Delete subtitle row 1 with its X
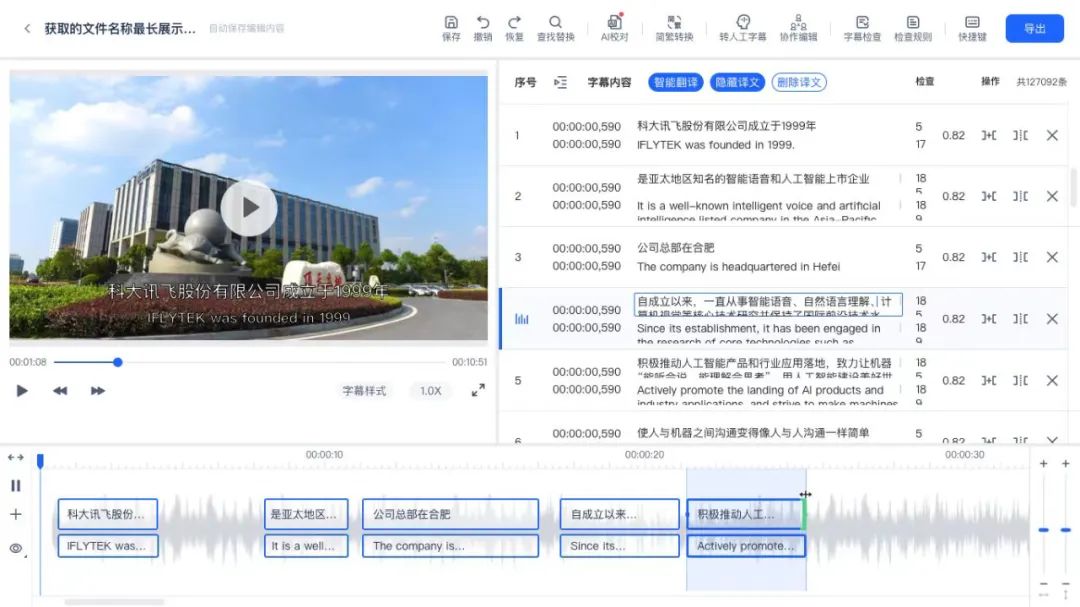 pyautogui.click(x=1052, y=135)
